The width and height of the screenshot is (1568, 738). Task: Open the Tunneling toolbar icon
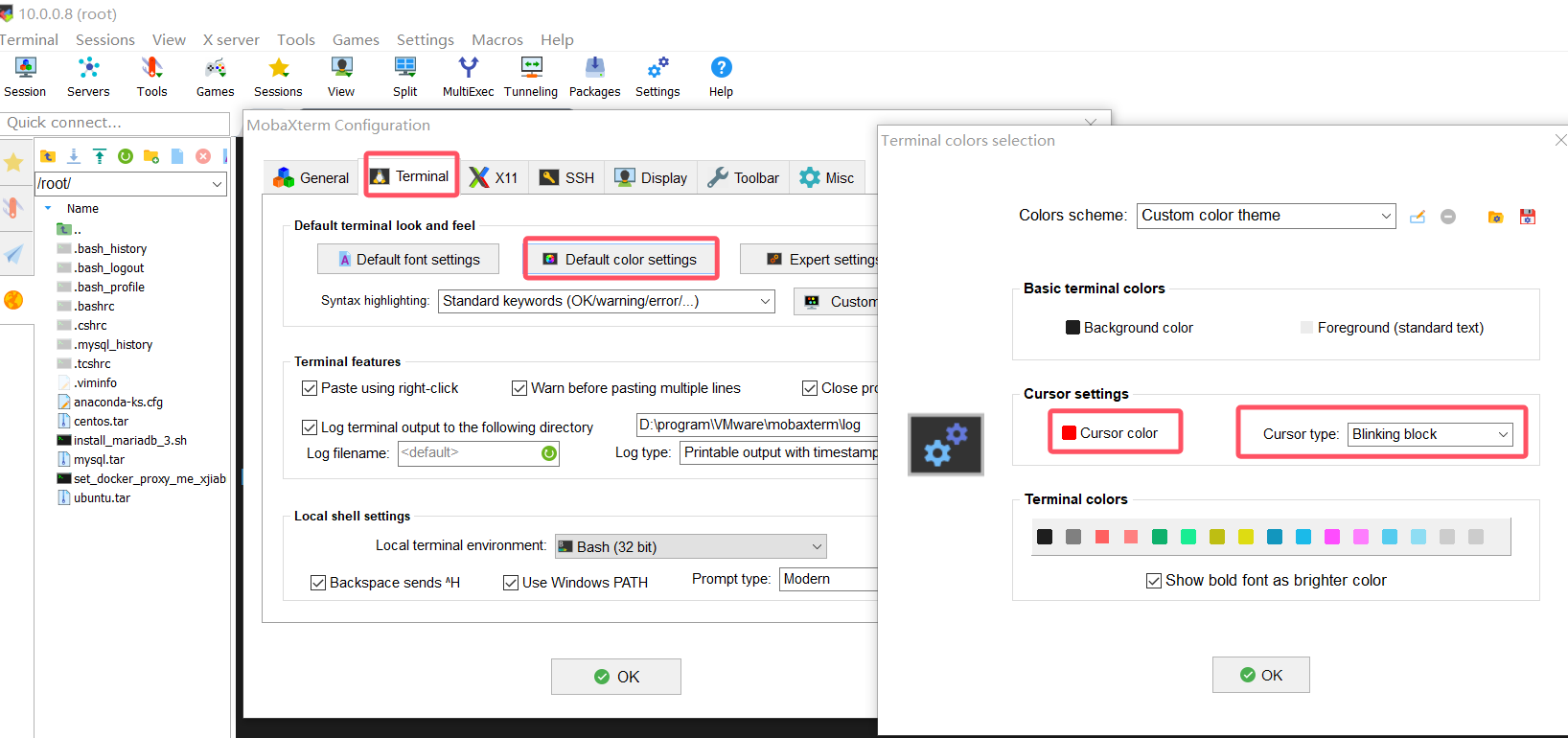click(531, 77)
